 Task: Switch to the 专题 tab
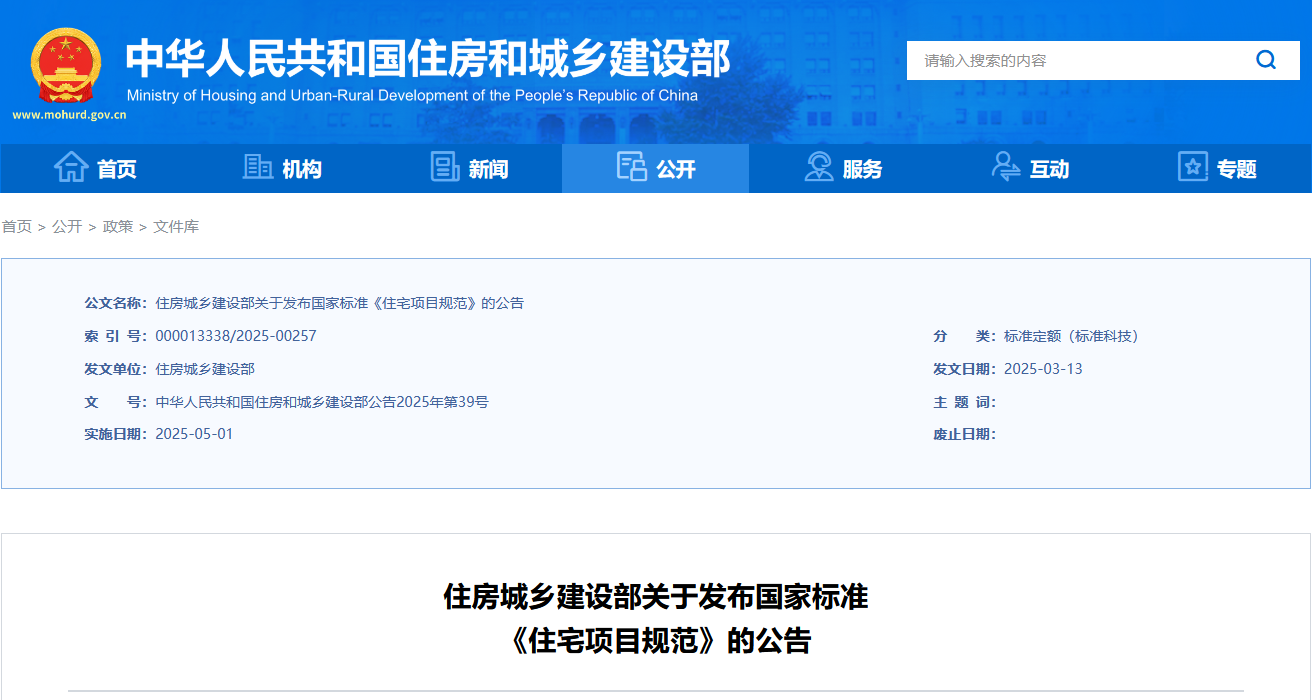pyautogui.click(x=1238, y=168)
